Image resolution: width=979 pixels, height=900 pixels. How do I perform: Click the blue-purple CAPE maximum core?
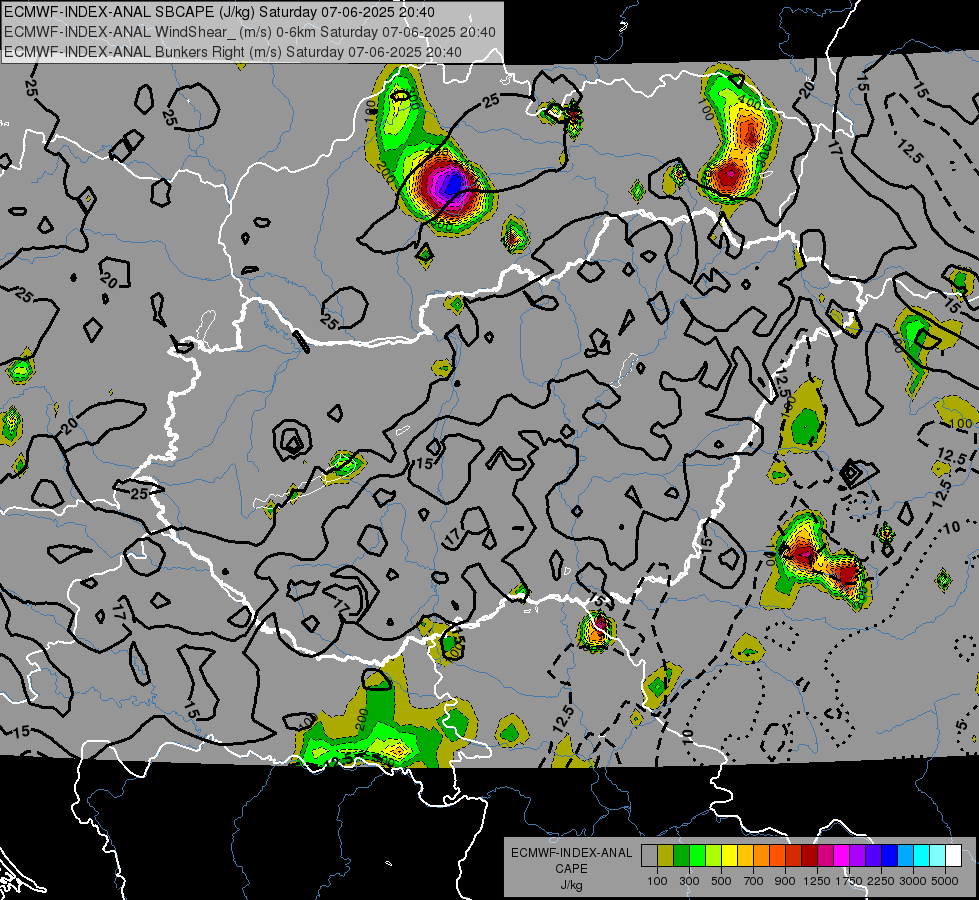[453, 184]
